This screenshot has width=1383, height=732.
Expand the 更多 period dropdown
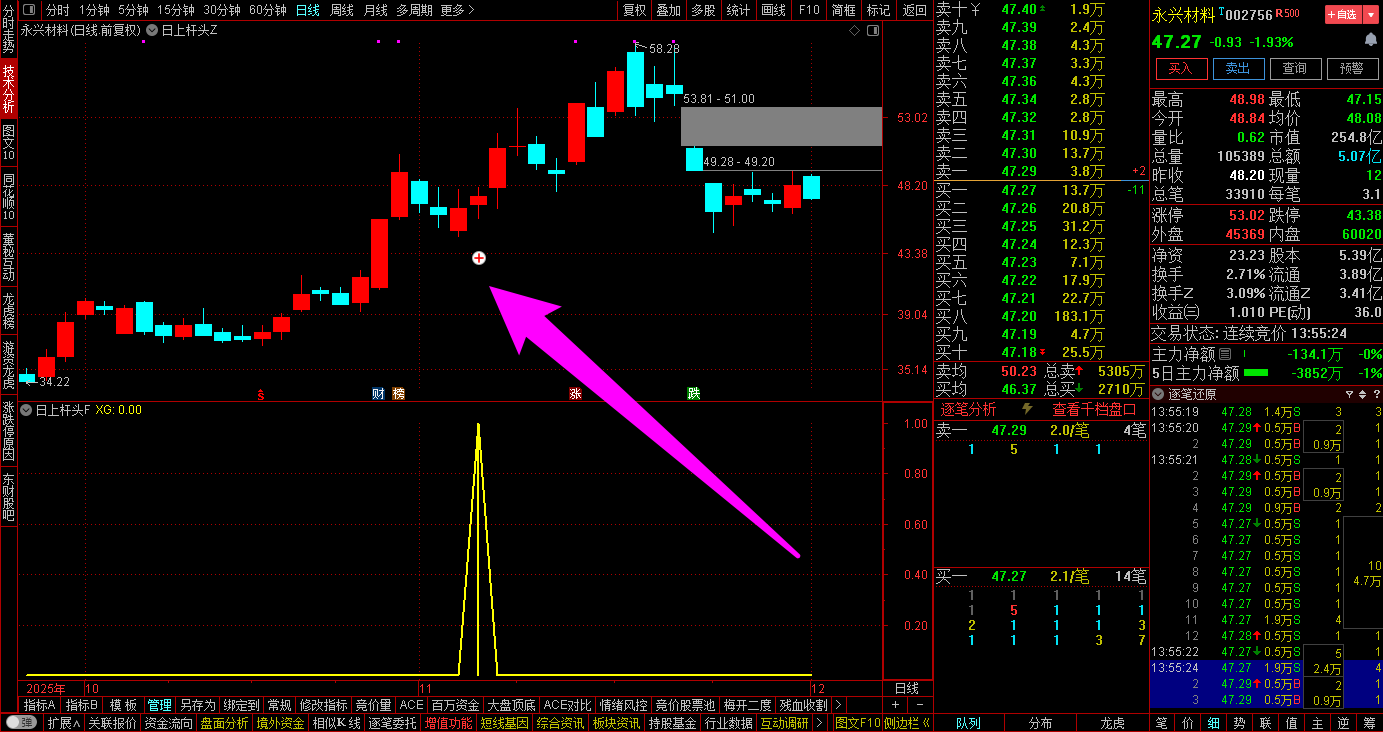tap(456, 10)
